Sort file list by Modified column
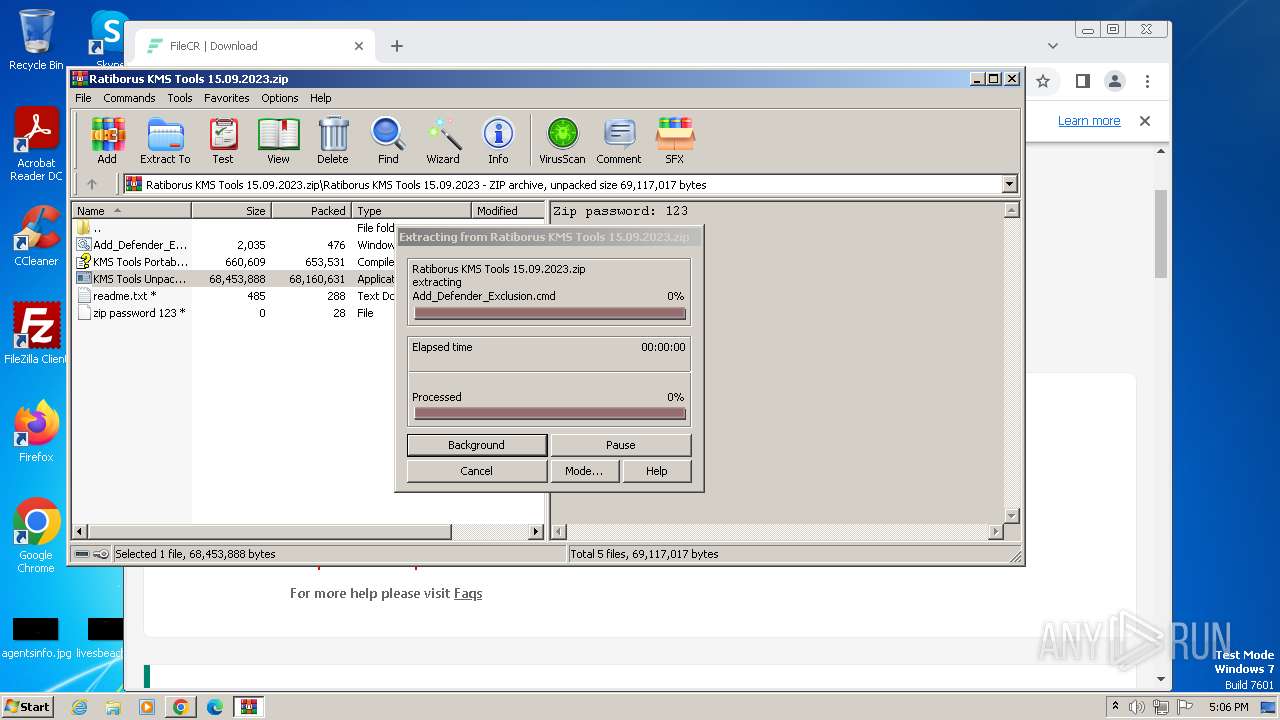This screenshot has width=1280, height=720. (507, 211)
